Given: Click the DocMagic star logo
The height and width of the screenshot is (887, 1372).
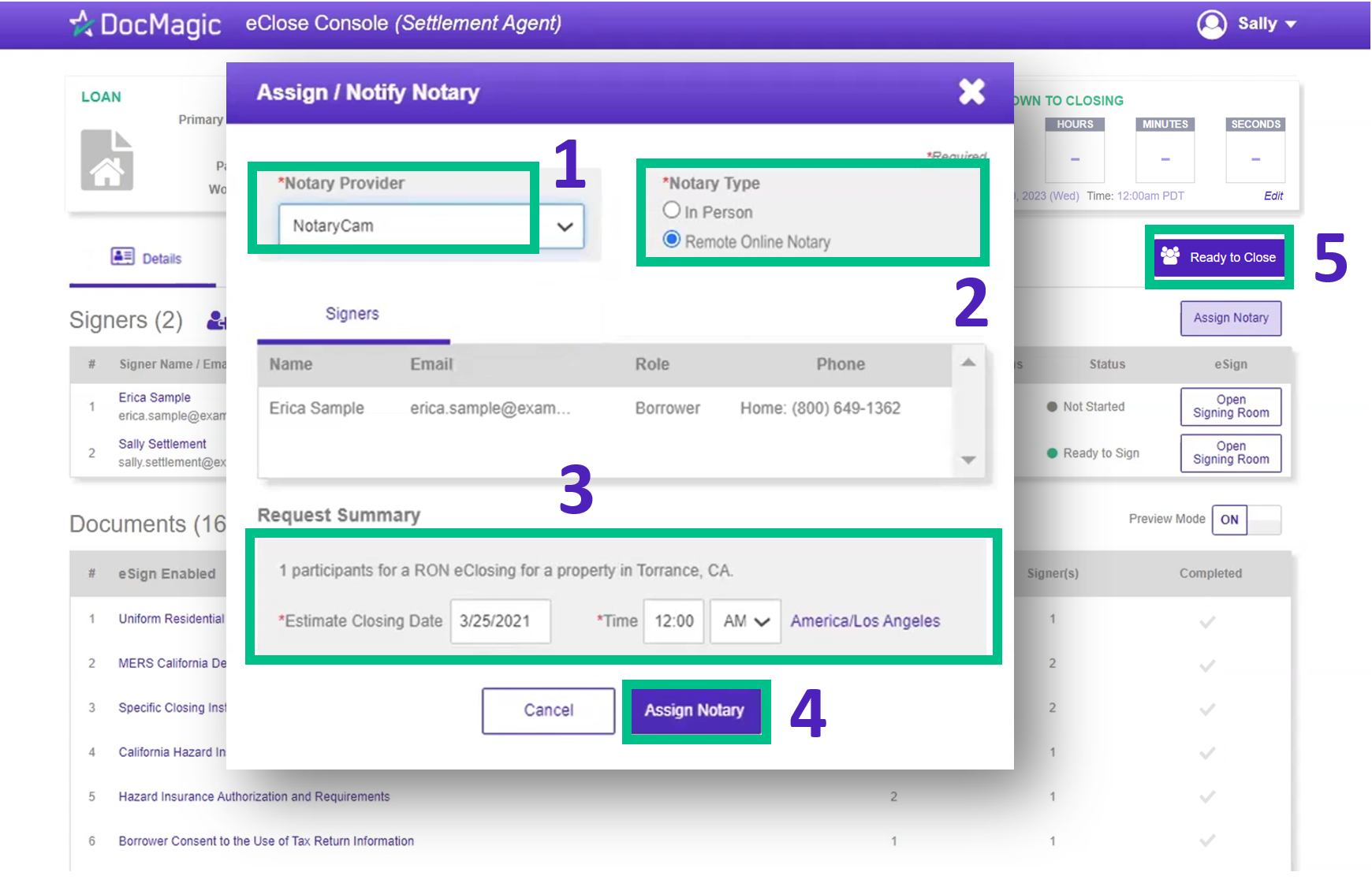Looking at the screenshot, I should [81, 24].
